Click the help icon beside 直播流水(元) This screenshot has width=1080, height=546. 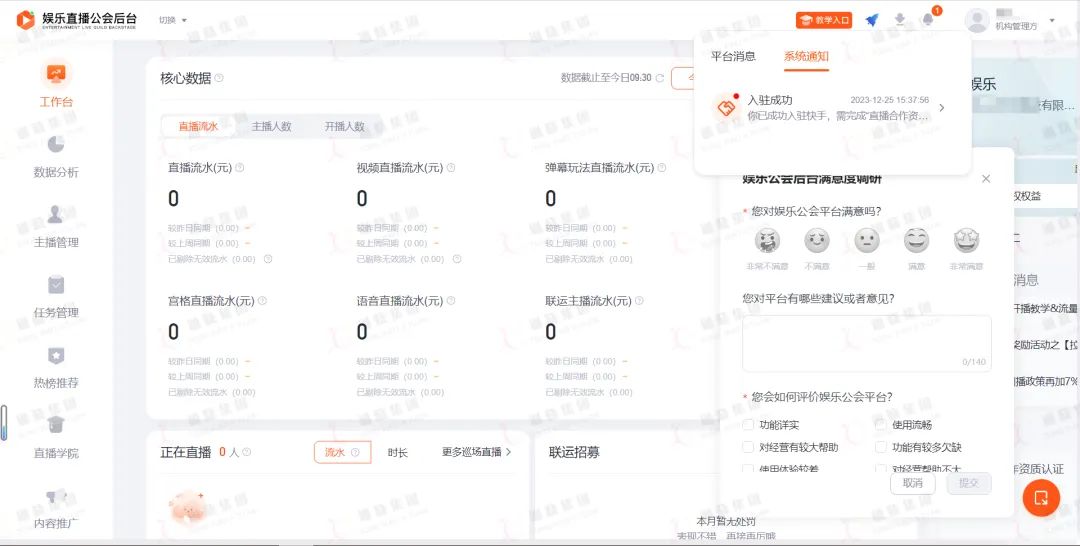pos(240,167)
